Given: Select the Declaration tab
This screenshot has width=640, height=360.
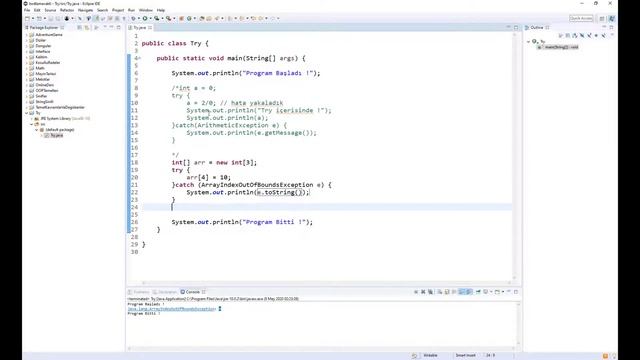Looking at the screenshot, I should [x=165, y=292].
